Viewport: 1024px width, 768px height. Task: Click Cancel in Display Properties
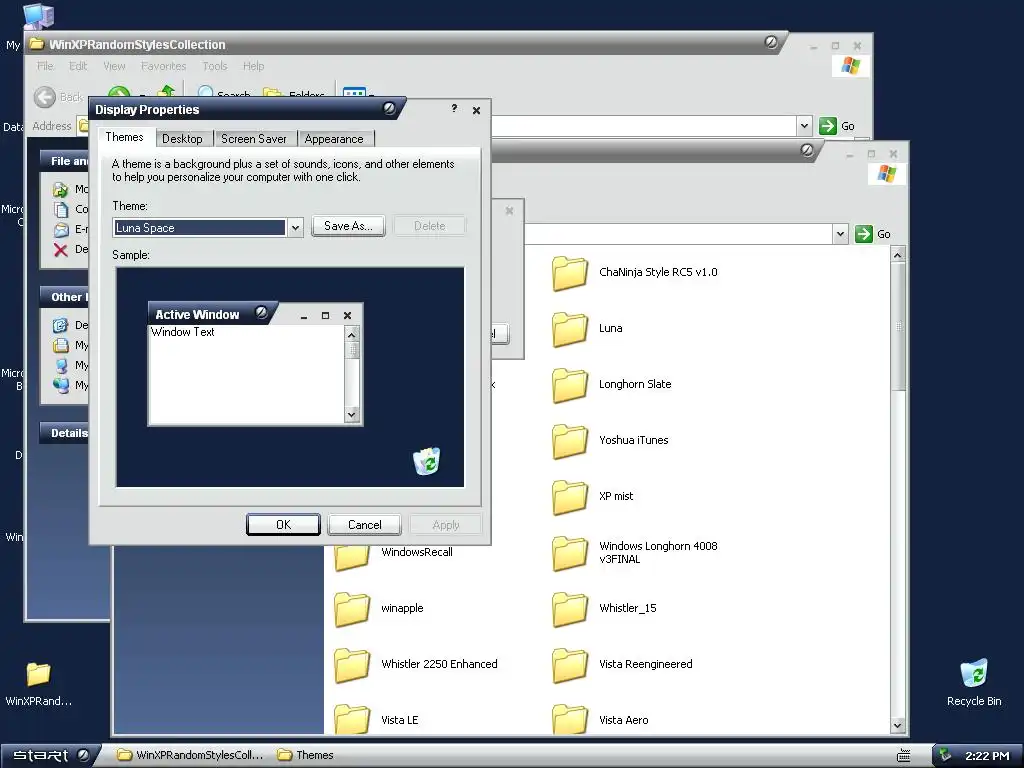(x=364, y=524)
